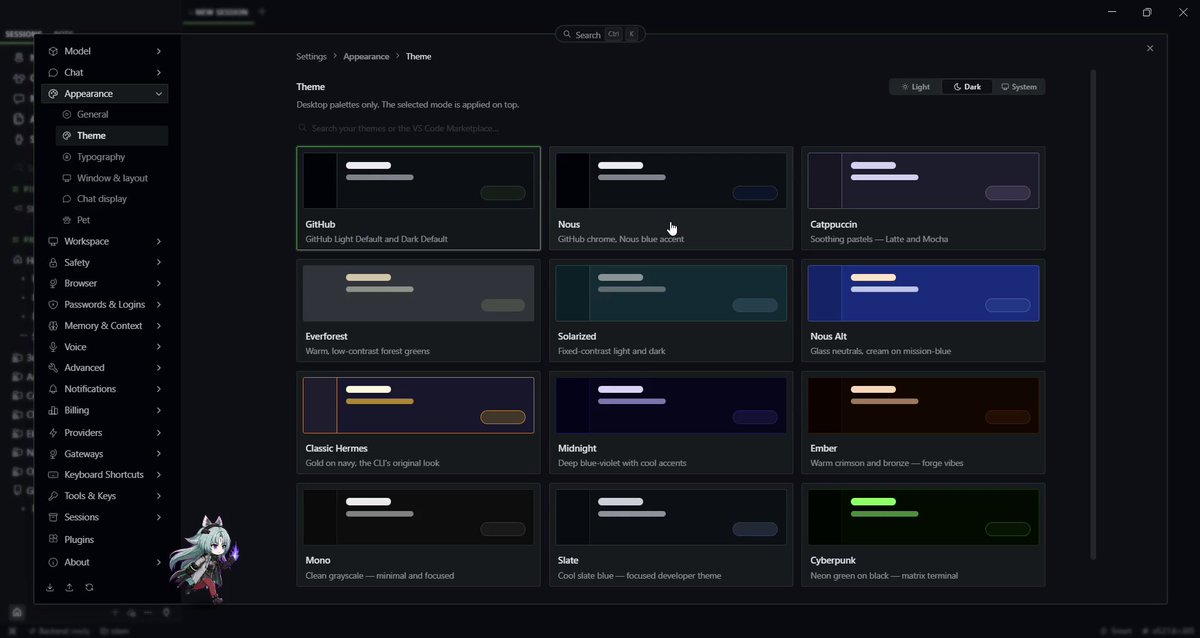Click the upload-arrow icon below About
1200x638 pixels.
(69, 588)
